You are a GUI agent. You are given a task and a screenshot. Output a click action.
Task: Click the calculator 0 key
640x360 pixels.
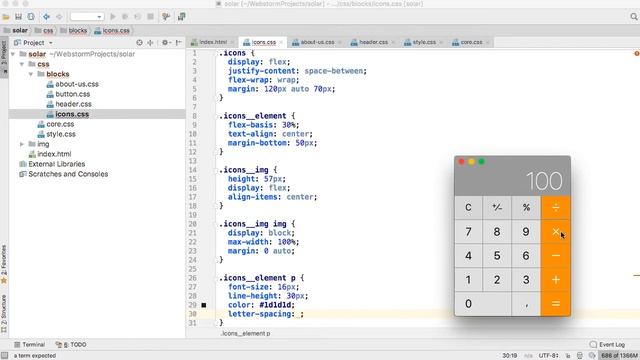[x=483, y=304]
